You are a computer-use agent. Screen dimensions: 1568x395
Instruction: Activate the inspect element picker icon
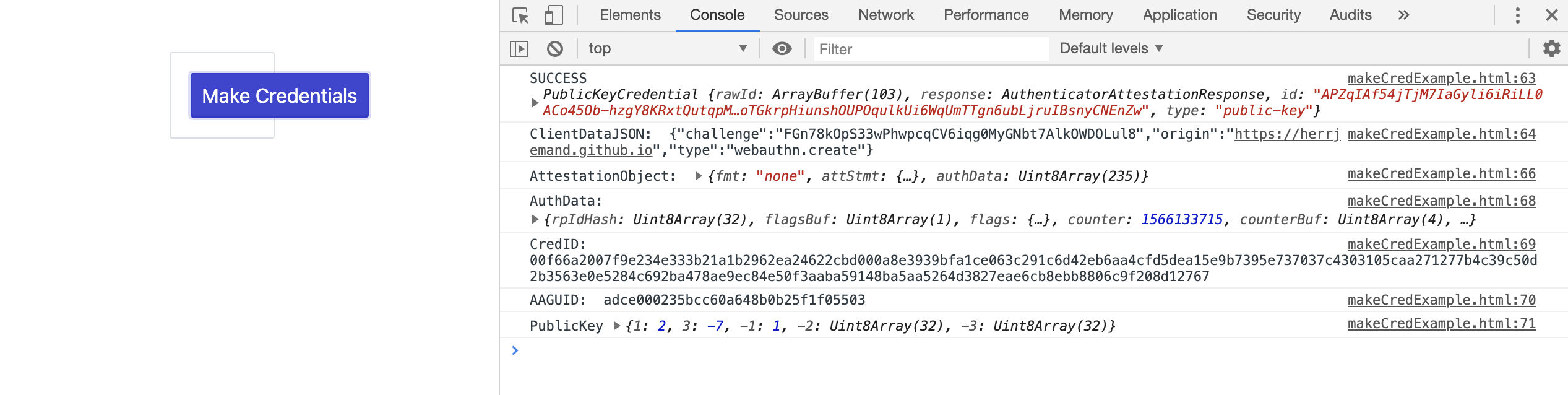[520, 15]
